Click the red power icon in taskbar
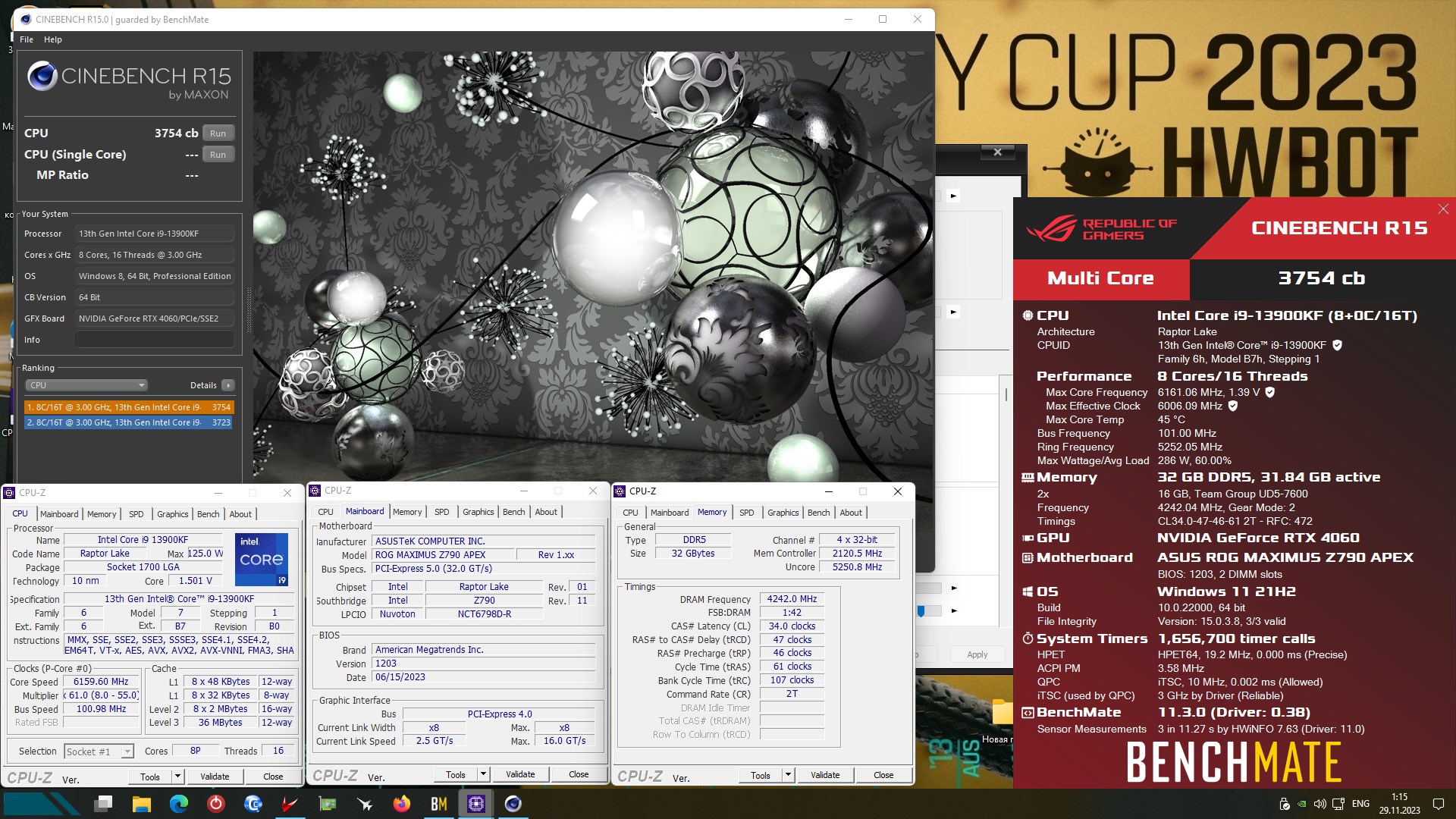Screen dimensions: 1456x819 click(x=216, y=804)
